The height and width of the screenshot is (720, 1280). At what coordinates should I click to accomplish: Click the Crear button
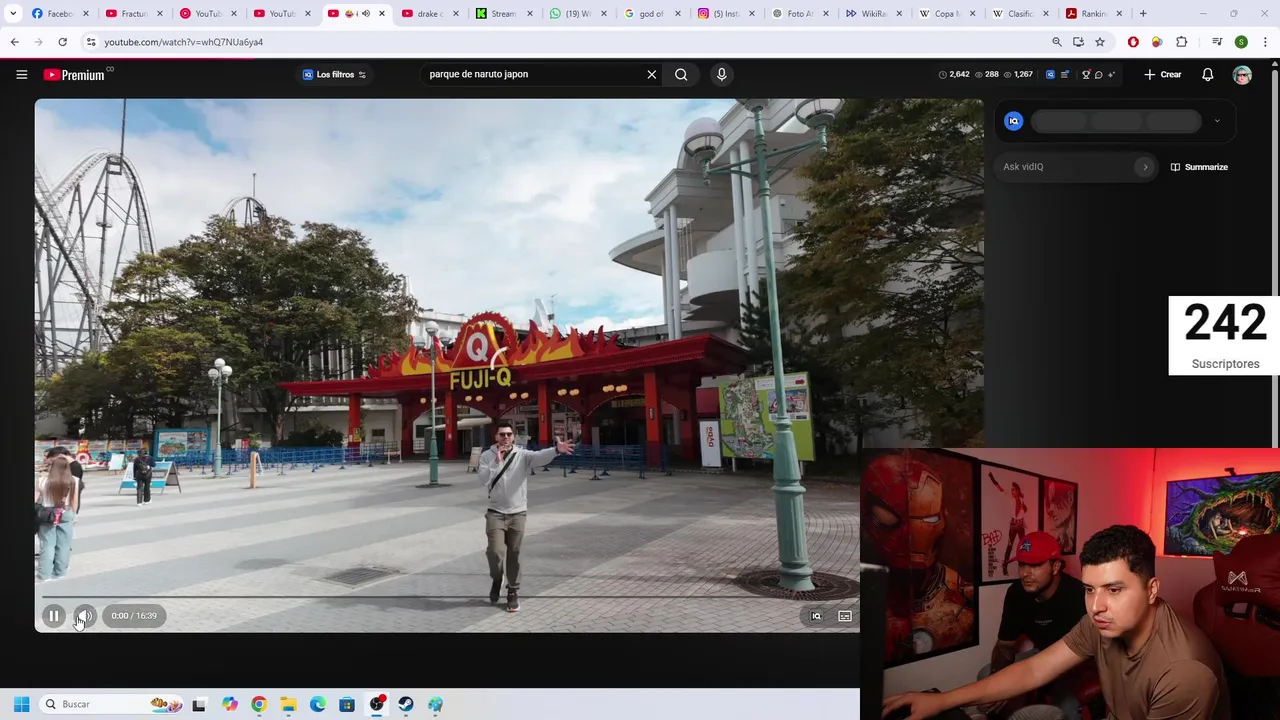(1163, 74)
